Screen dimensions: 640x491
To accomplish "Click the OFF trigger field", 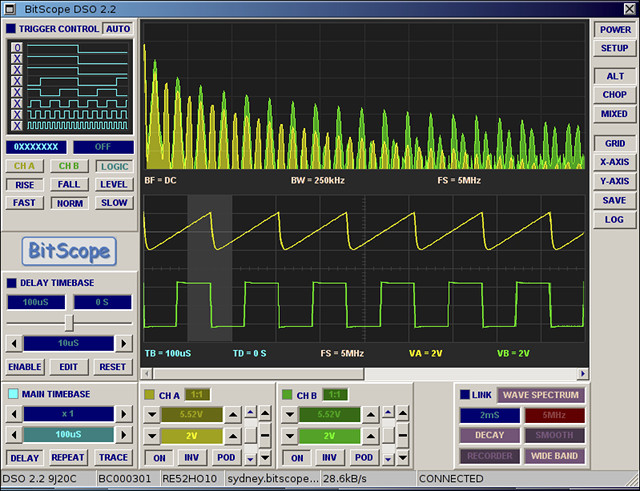I will [103, 147].
